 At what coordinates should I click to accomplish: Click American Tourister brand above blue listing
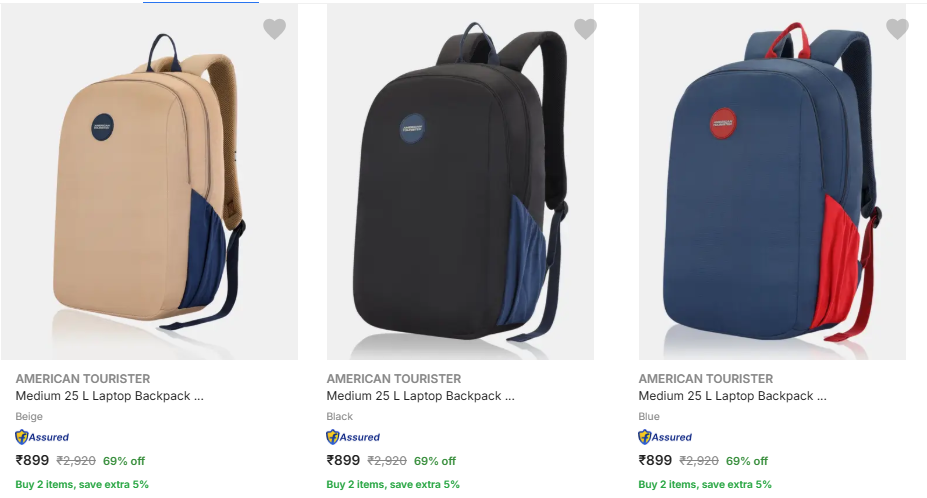[706, 379]
